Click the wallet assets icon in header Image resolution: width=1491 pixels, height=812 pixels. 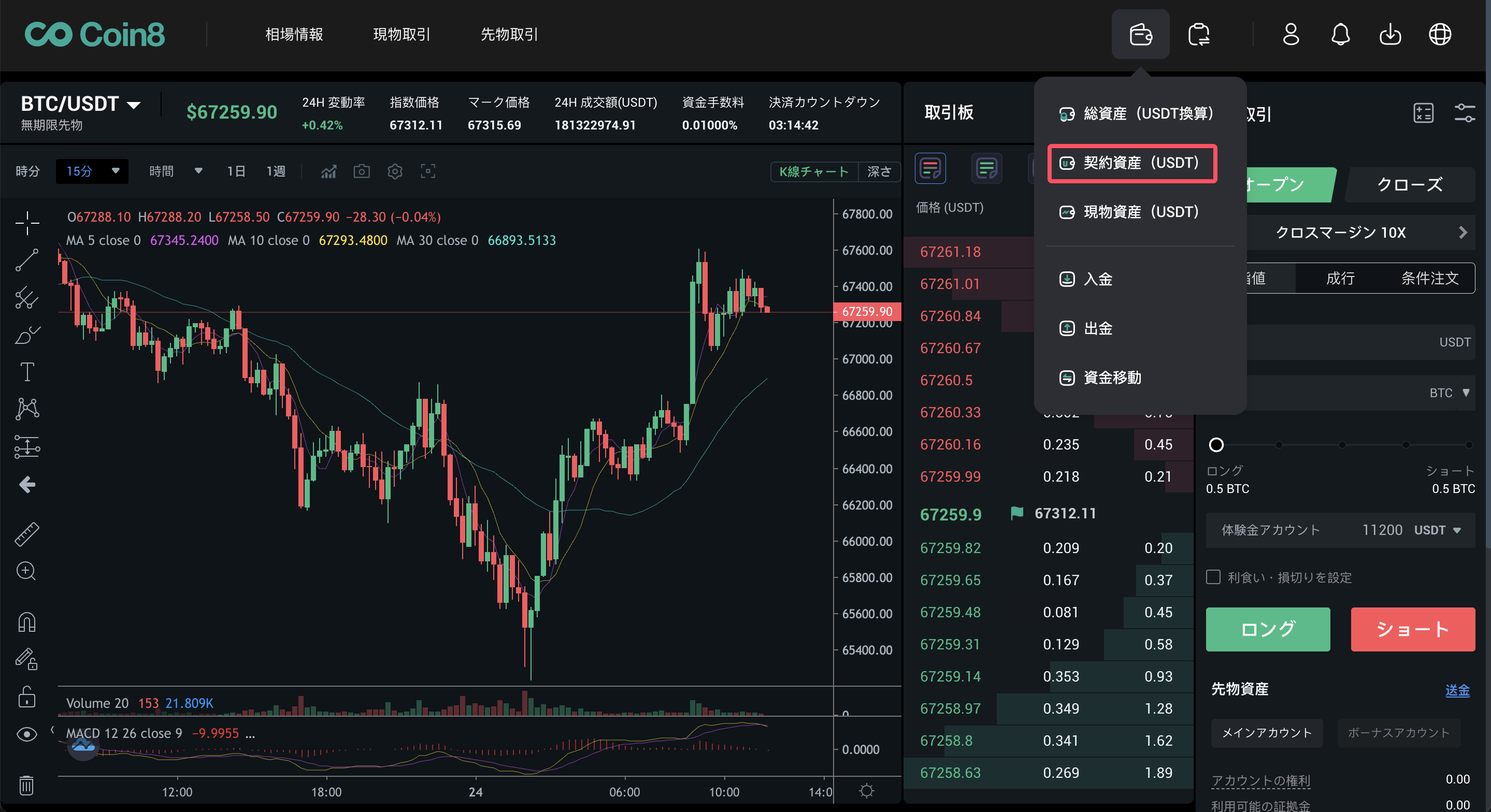[x=1140, y=34]
